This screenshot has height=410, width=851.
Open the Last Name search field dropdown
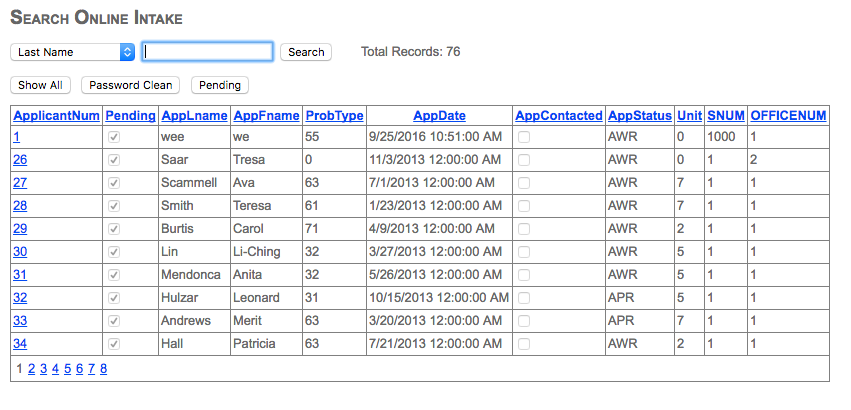(72, 52)
